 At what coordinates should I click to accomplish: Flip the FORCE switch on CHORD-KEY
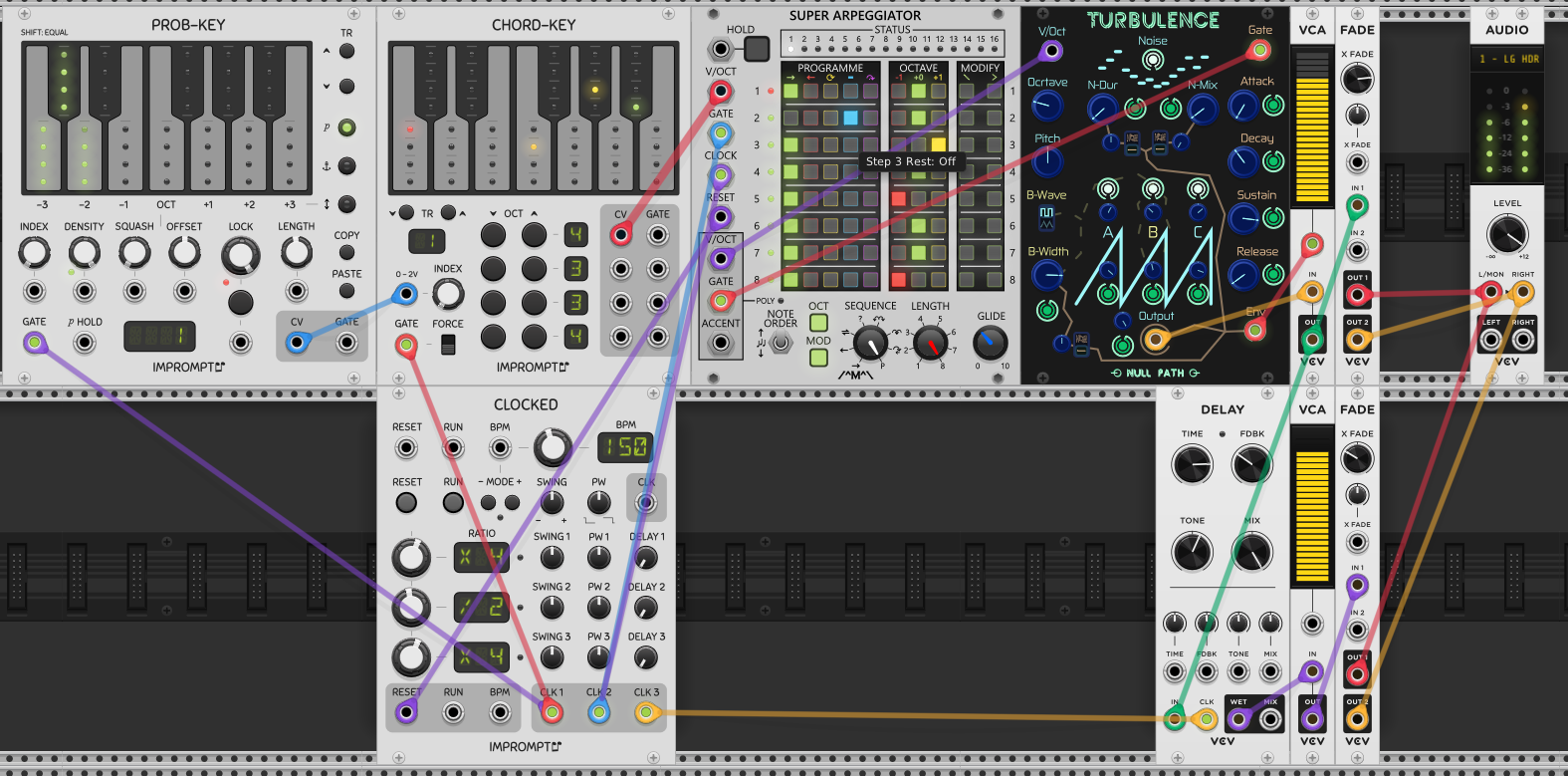pyautogui.click(x=448, y=344)
